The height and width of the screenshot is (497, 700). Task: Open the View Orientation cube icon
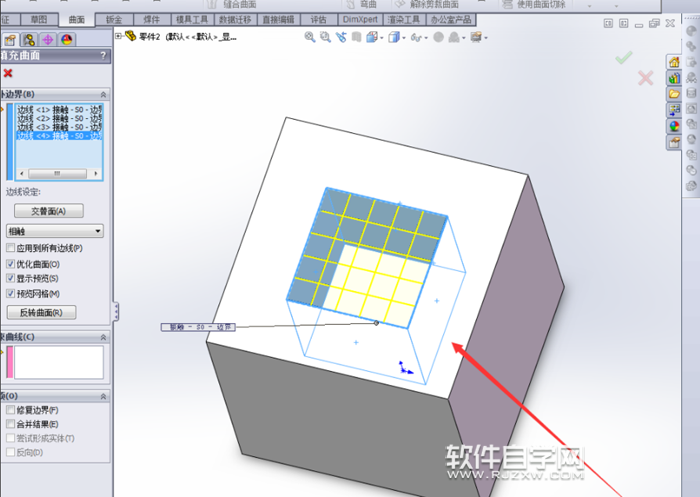(x=371, y=37)
